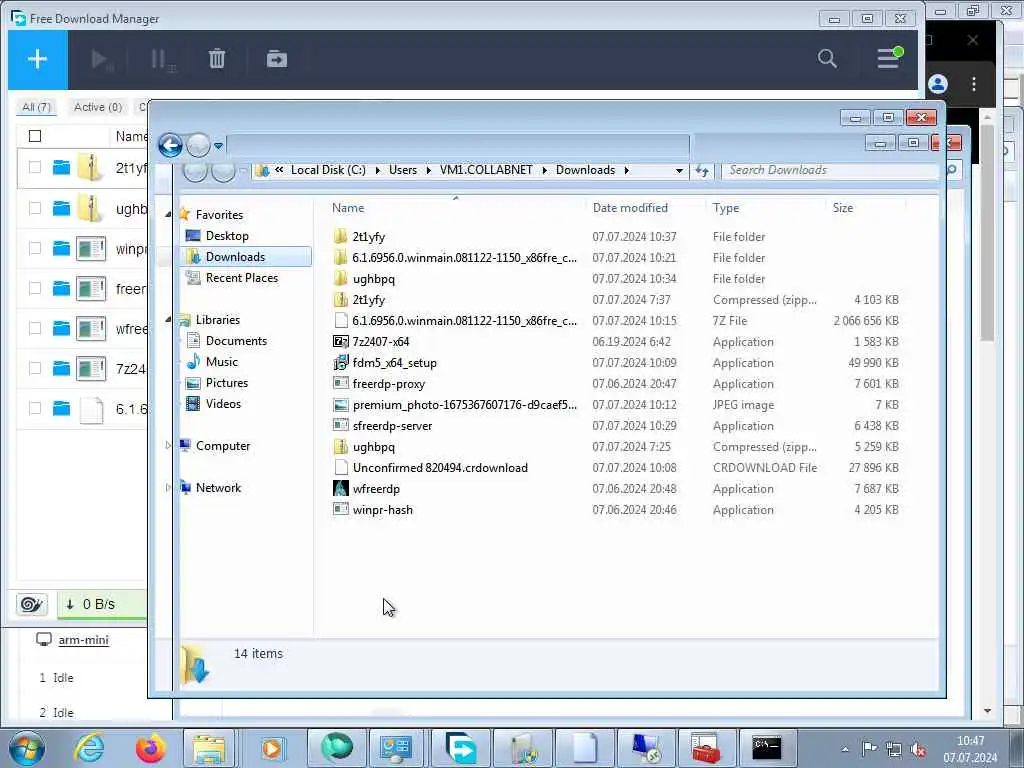
Task: Check the winpr download checkbox
Action: [x=35, y=248]
